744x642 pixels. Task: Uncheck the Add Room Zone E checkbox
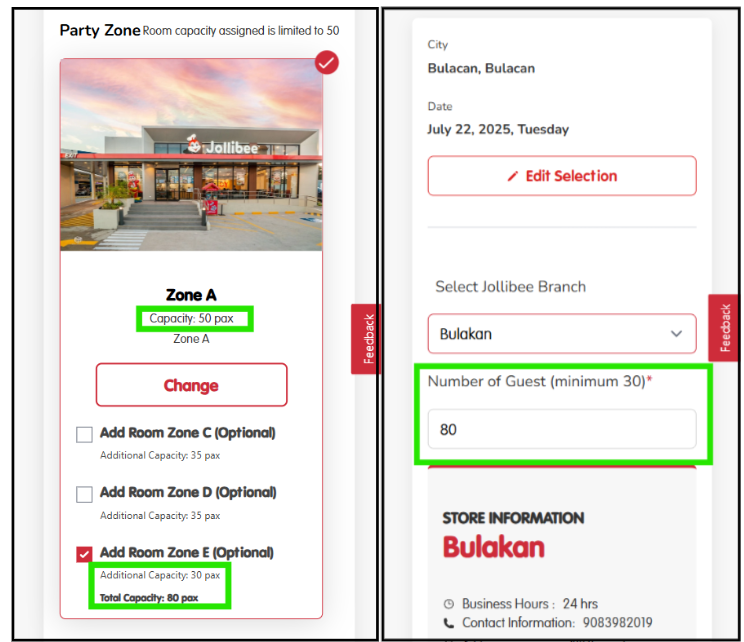pos(85,553)
